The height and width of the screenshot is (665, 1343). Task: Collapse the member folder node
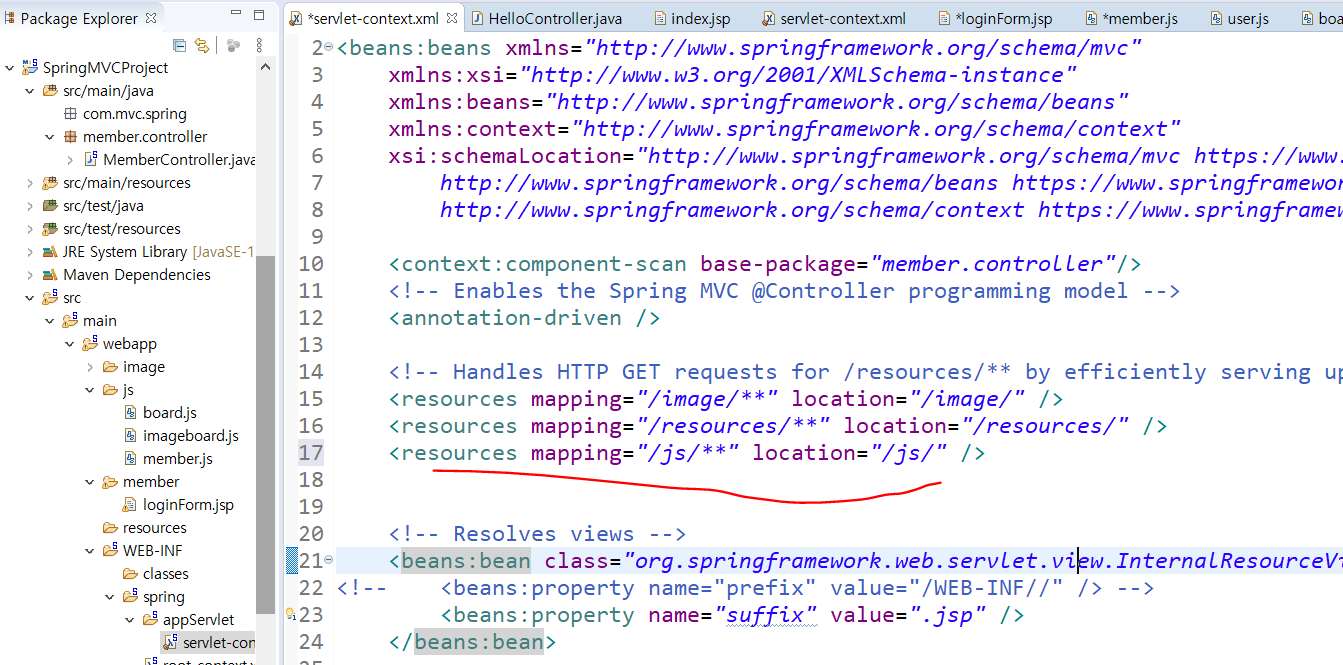90,482
